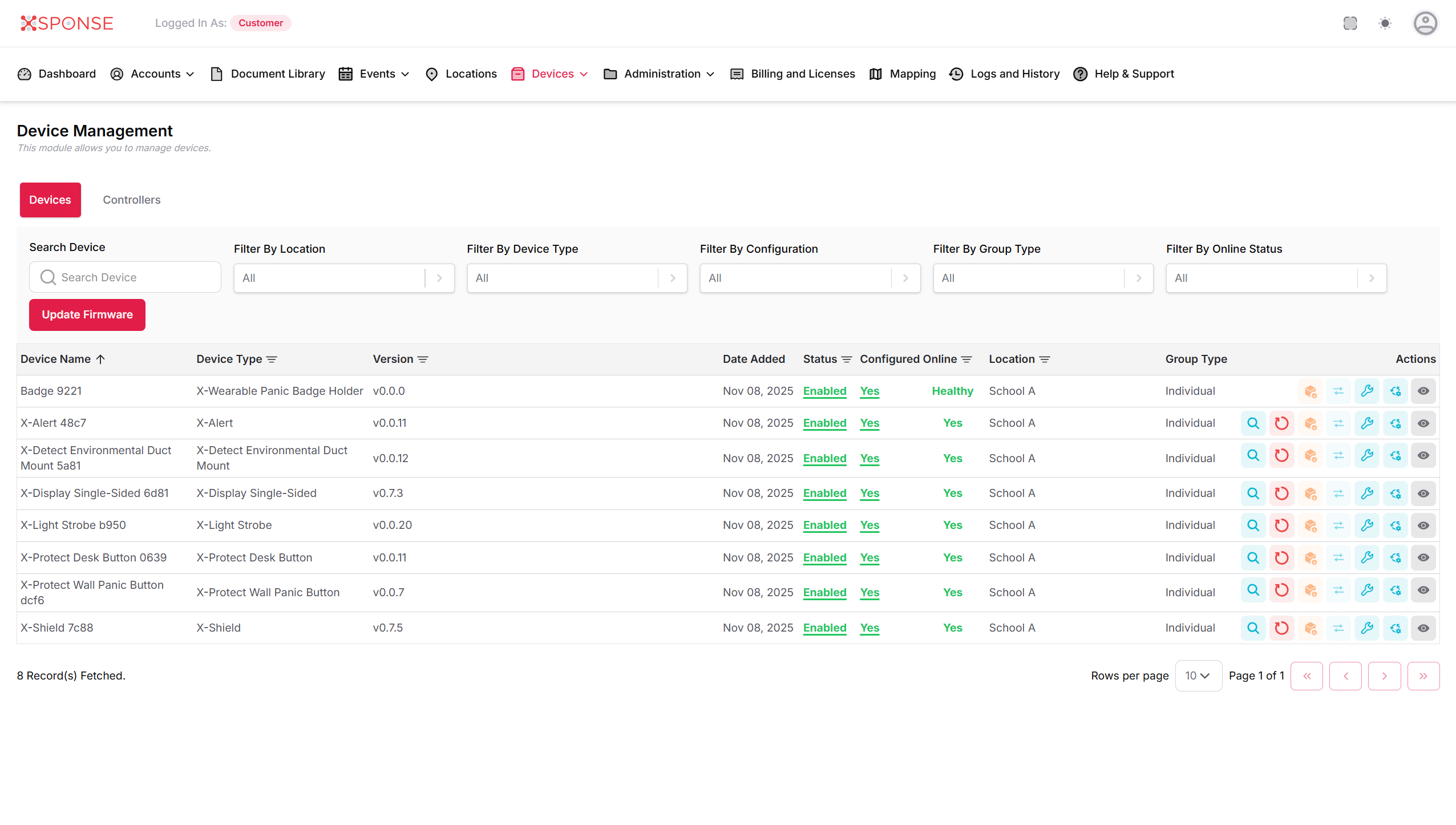Open the firmware package download for Badge 9221
Viewport: 1456px width, 825px height.
(x=1310, y=391)
